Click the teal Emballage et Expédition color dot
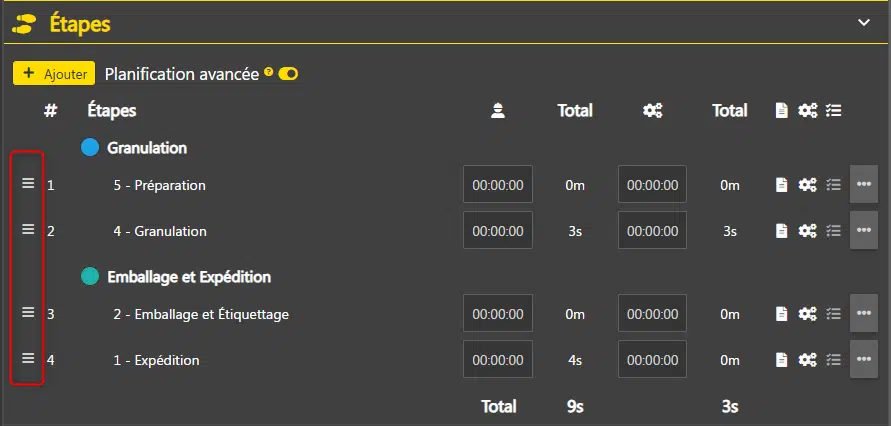The image size is (891, 426). [90, 276]
